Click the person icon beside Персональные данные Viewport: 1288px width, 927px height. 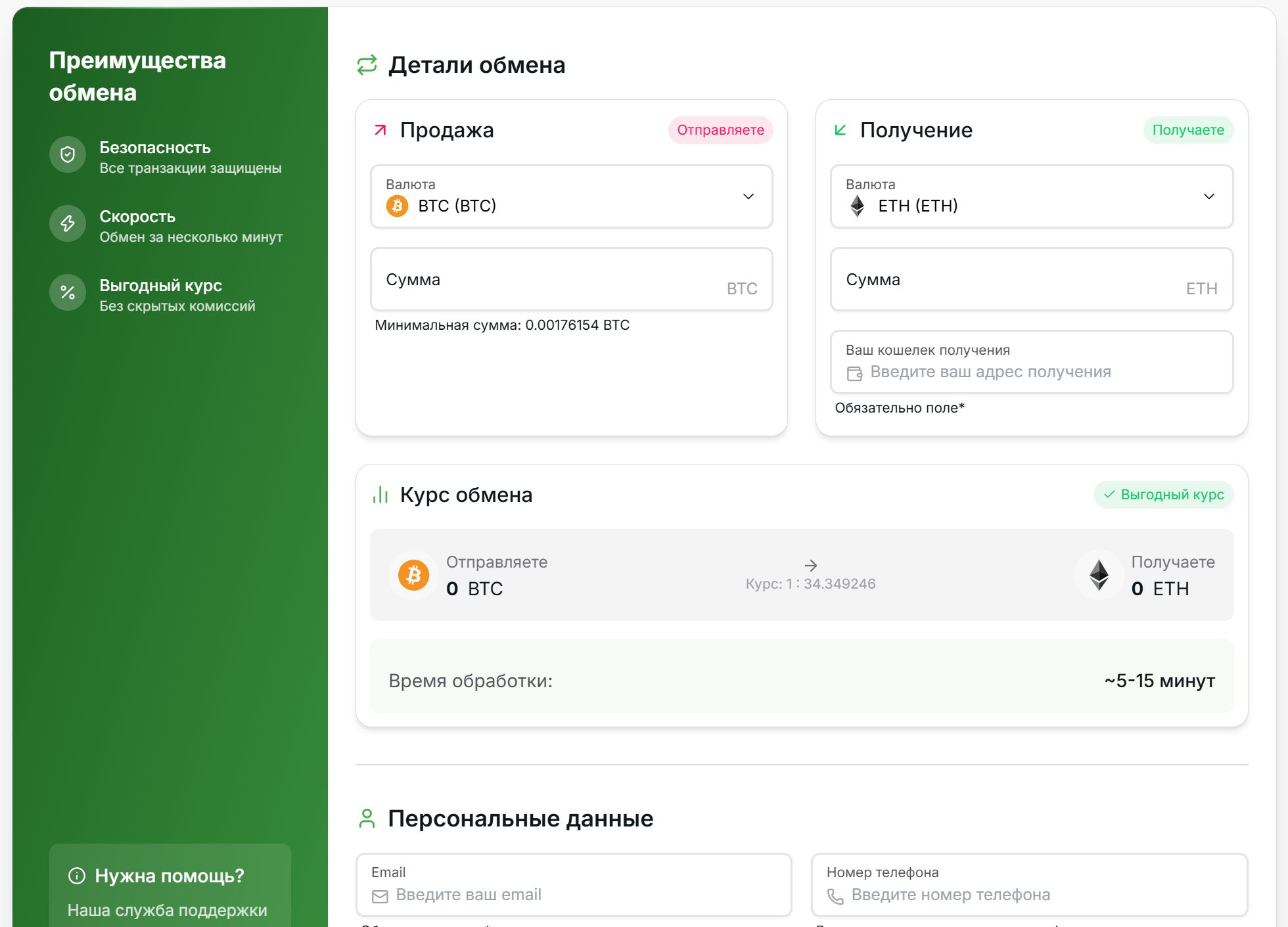[367, 819]
